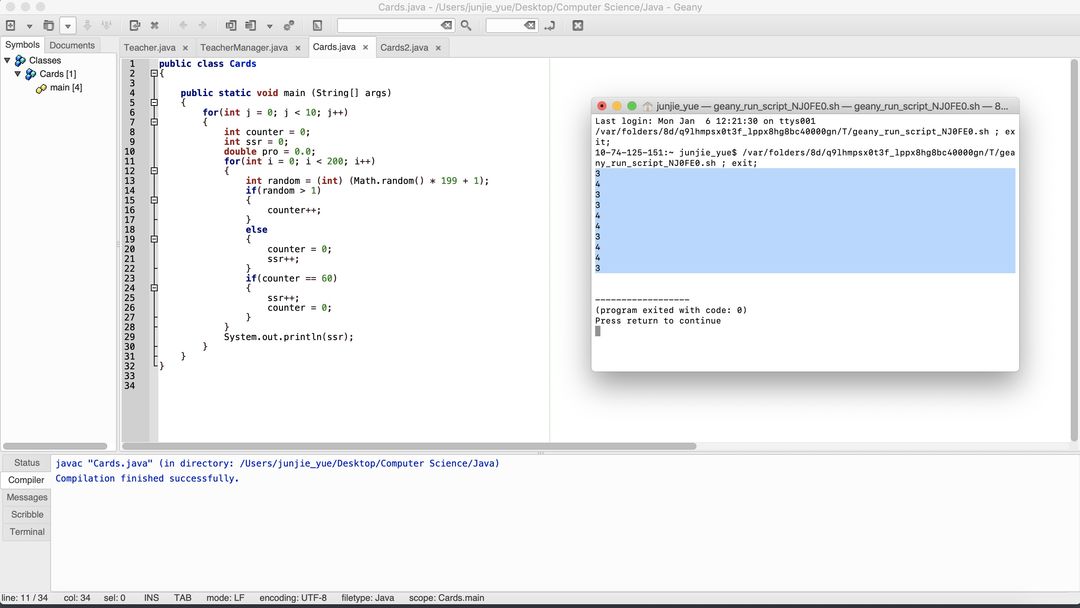Close the current file using the toolbar X icon

[x=154, y=25]
